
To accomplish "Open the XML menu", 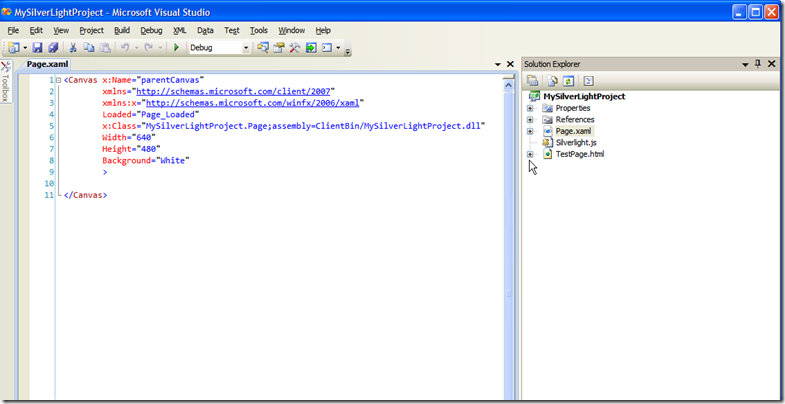I will 180,31.
